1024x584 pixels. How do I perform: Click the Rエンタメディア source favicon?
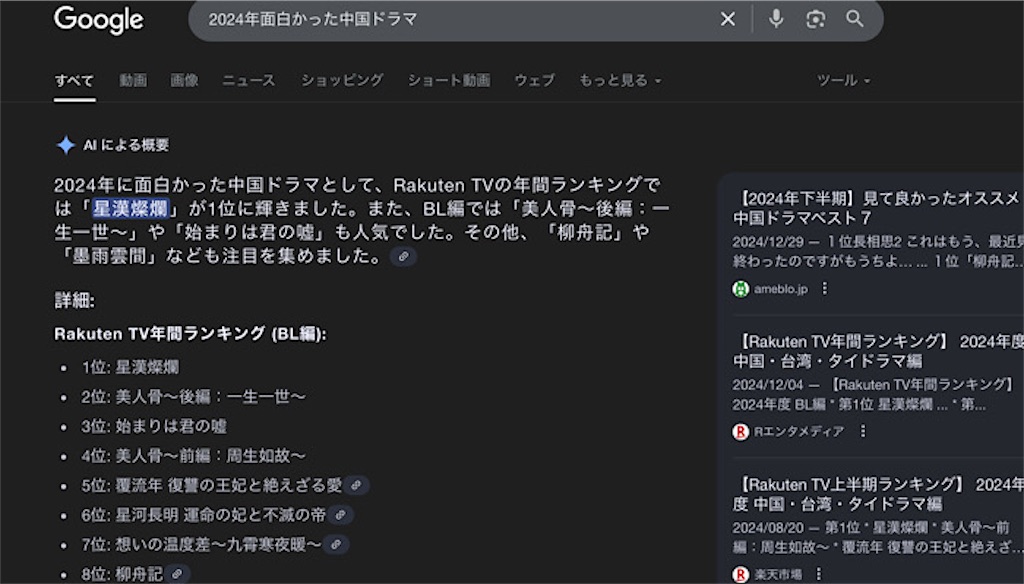741,432
